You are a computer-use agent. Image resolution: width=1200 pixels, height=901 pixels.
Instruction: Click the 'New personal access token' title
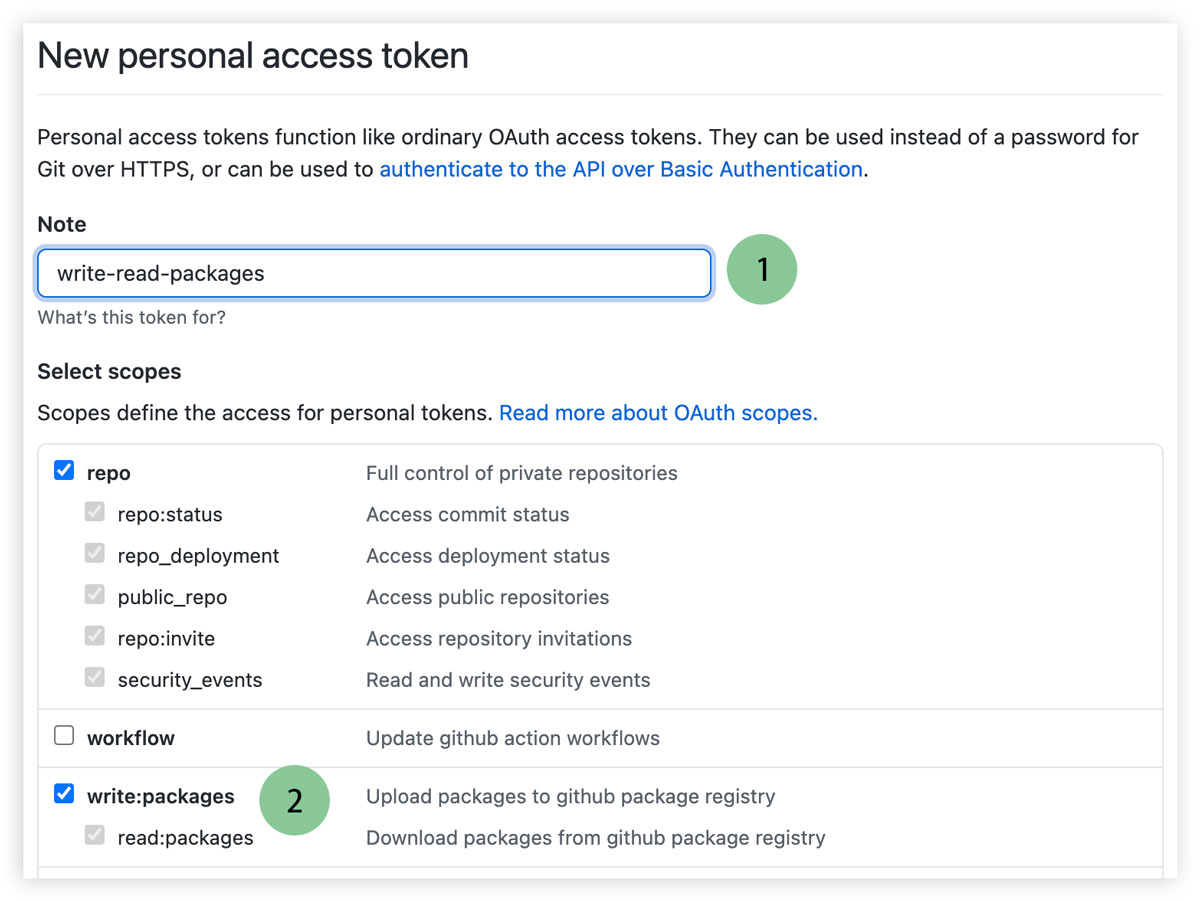click(253, 55)
